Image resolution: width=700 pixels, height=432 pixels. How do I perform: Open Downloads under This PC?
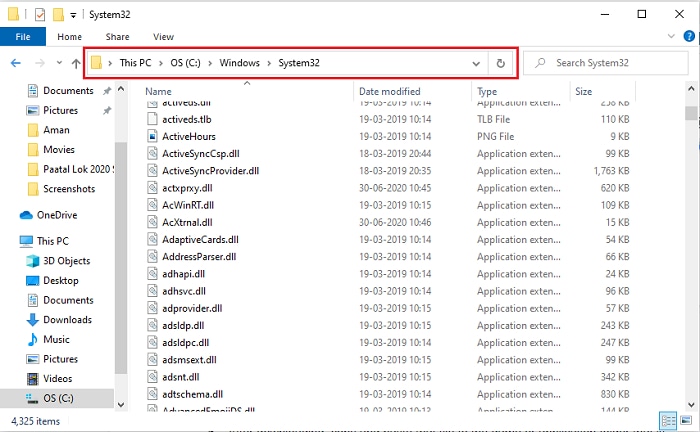pyautogui.click(x=67, y=320)
